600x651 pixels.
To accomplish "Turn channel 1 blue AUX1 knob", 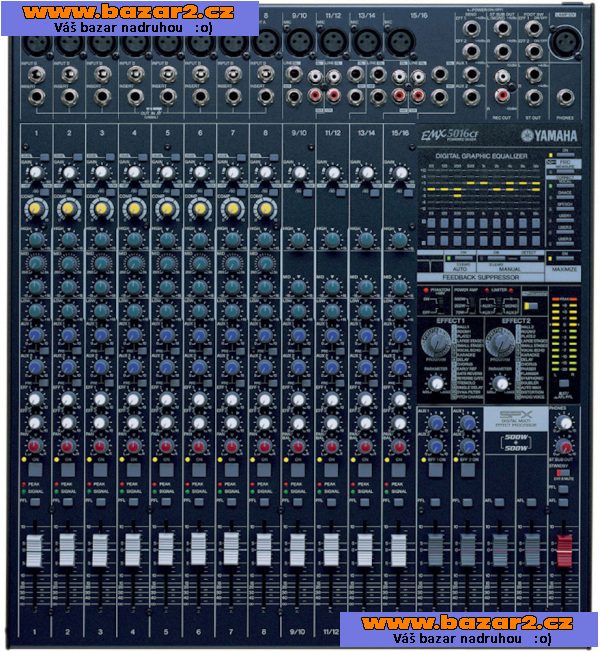I will (x=36, y=335).
